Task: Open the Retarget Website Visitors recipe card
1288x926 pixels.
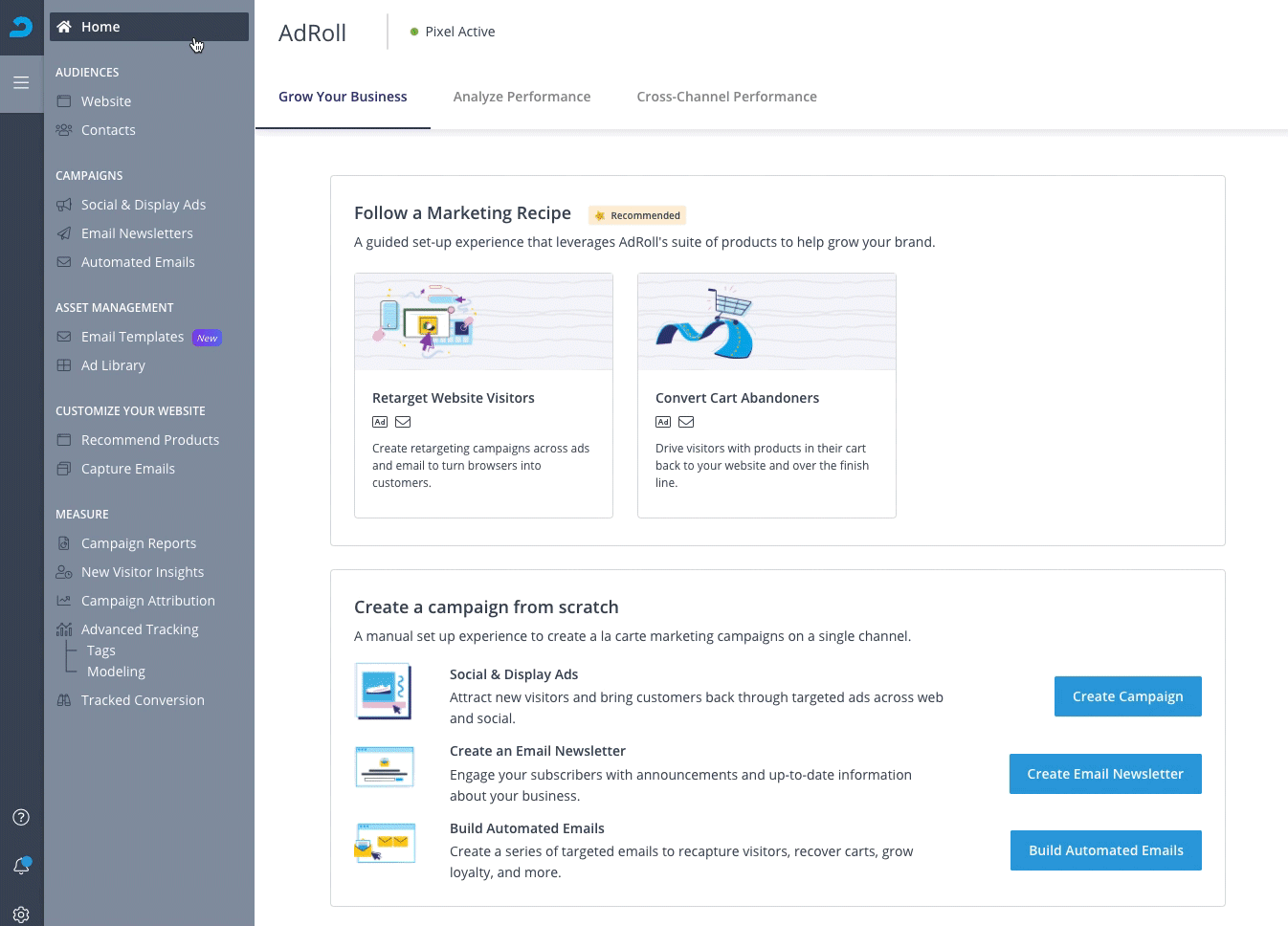Action: [x=483, y=396]
